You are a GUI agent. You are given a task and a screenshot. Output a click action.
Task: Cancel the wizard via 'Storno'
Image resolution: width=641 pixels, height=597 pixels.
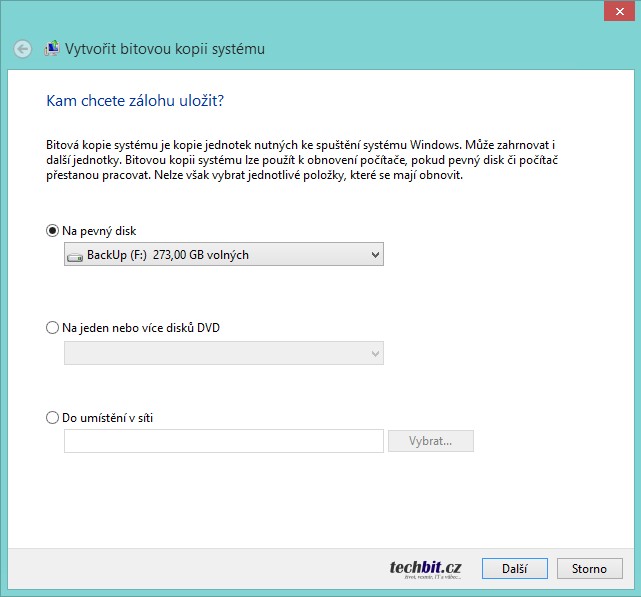pyautogui.click(x=589, y=568)
